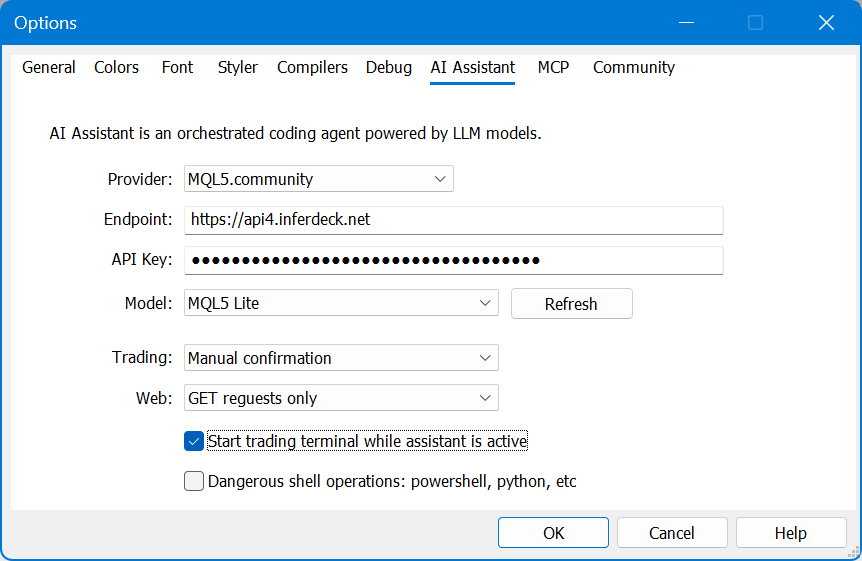Open the Colors tab

[x=116, y=67]
